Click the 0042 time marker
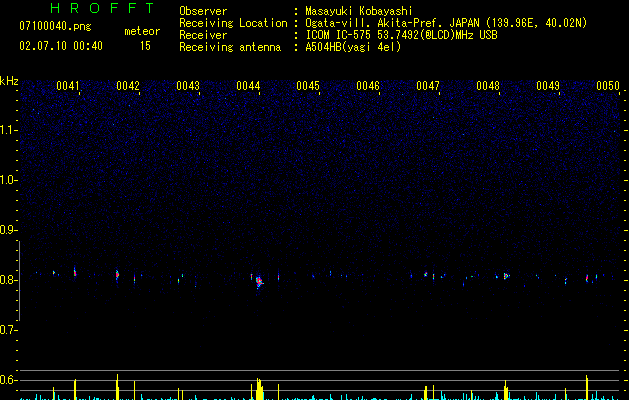 point(128,86)
